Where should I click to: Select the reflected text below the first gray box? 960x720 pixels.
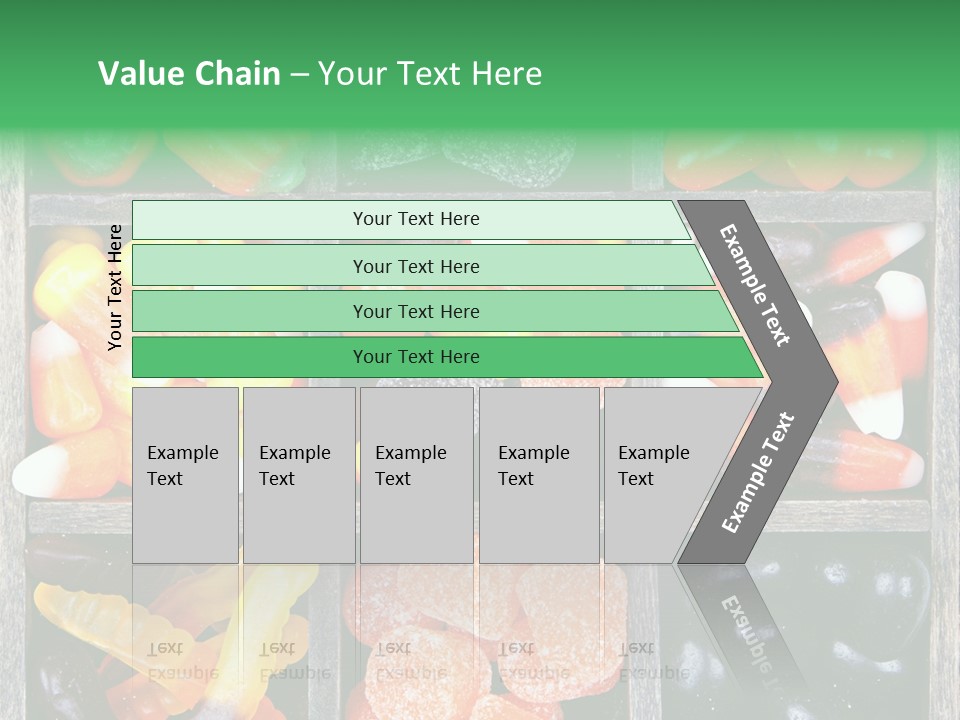(183, 661)
